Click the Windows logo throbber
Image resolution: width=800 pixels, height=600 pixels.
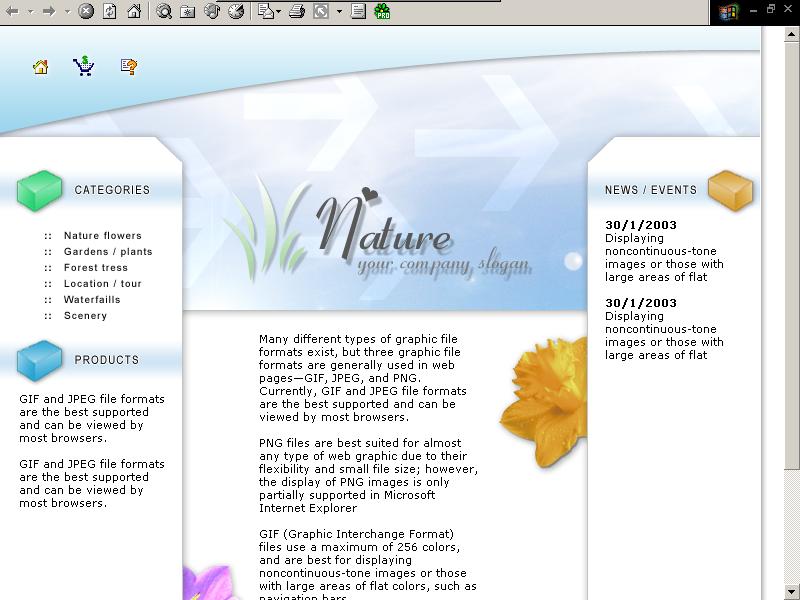click(729, 11)
